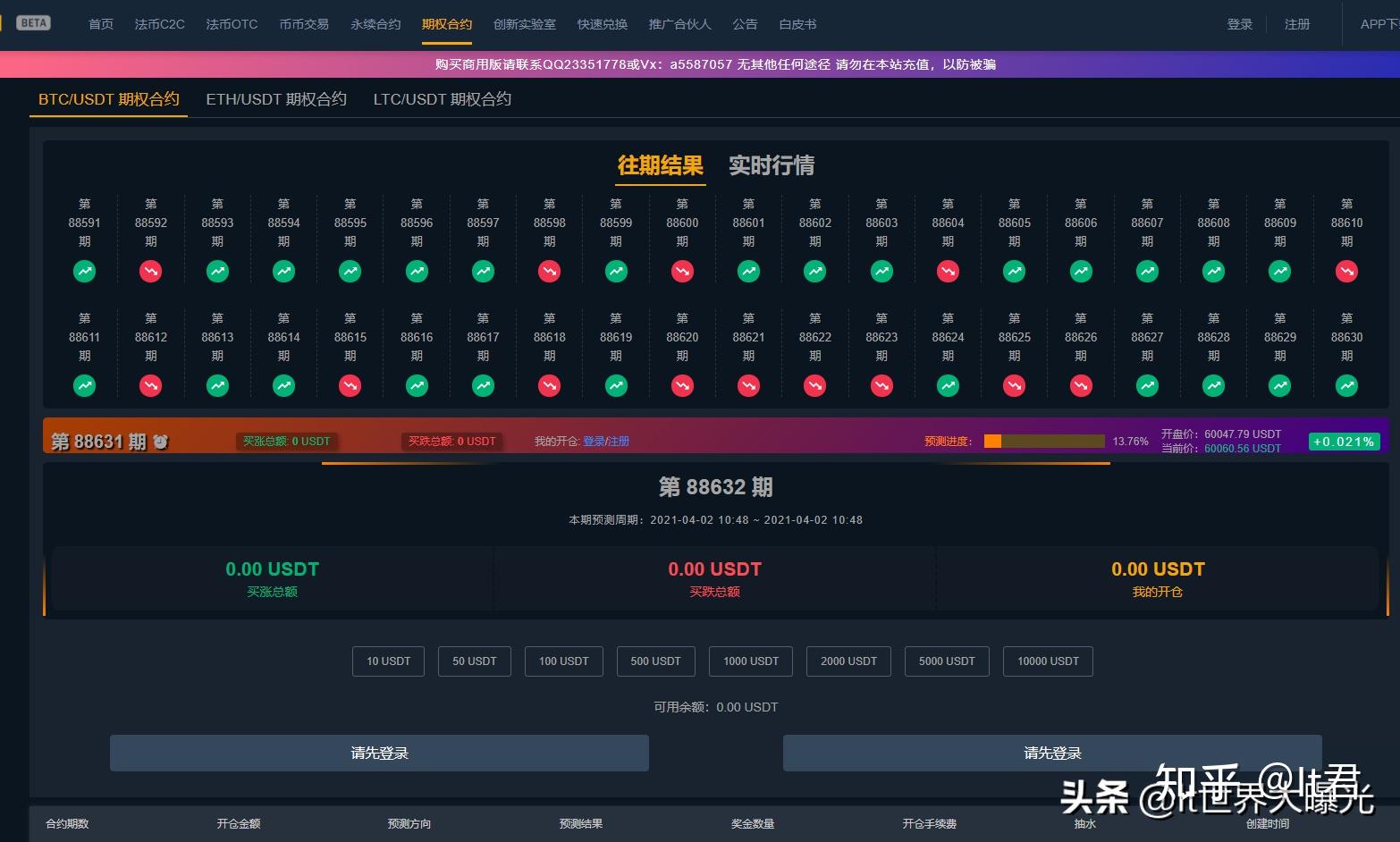Choose the 10 USDT amount button
This screenshot has width=1400, height=842.
[388, 661]
